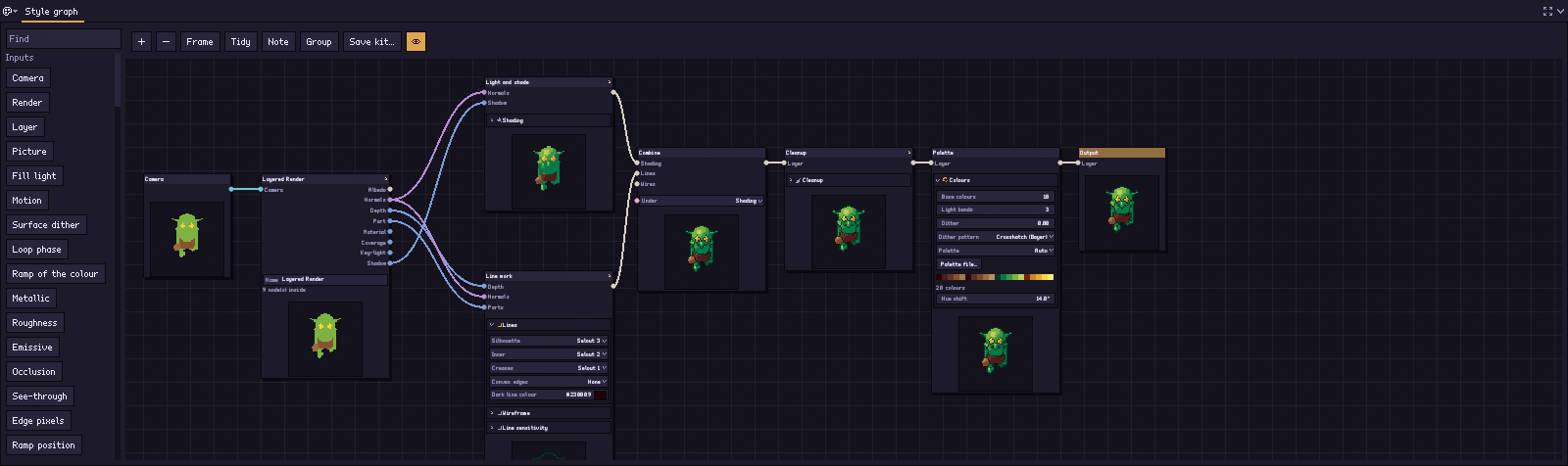Image resolution: width=1568 pixels, height=466 pixels.
Task: Click the Hue shift slider field
Action: coord(996,299)
